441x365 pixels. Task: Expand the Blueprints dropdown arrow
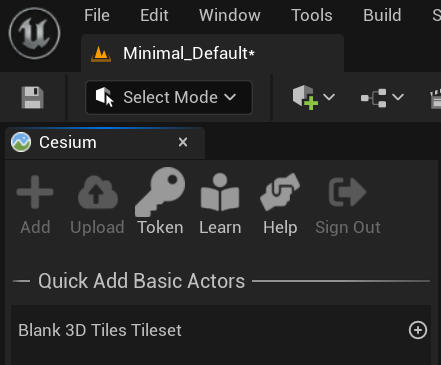point(398,97)
